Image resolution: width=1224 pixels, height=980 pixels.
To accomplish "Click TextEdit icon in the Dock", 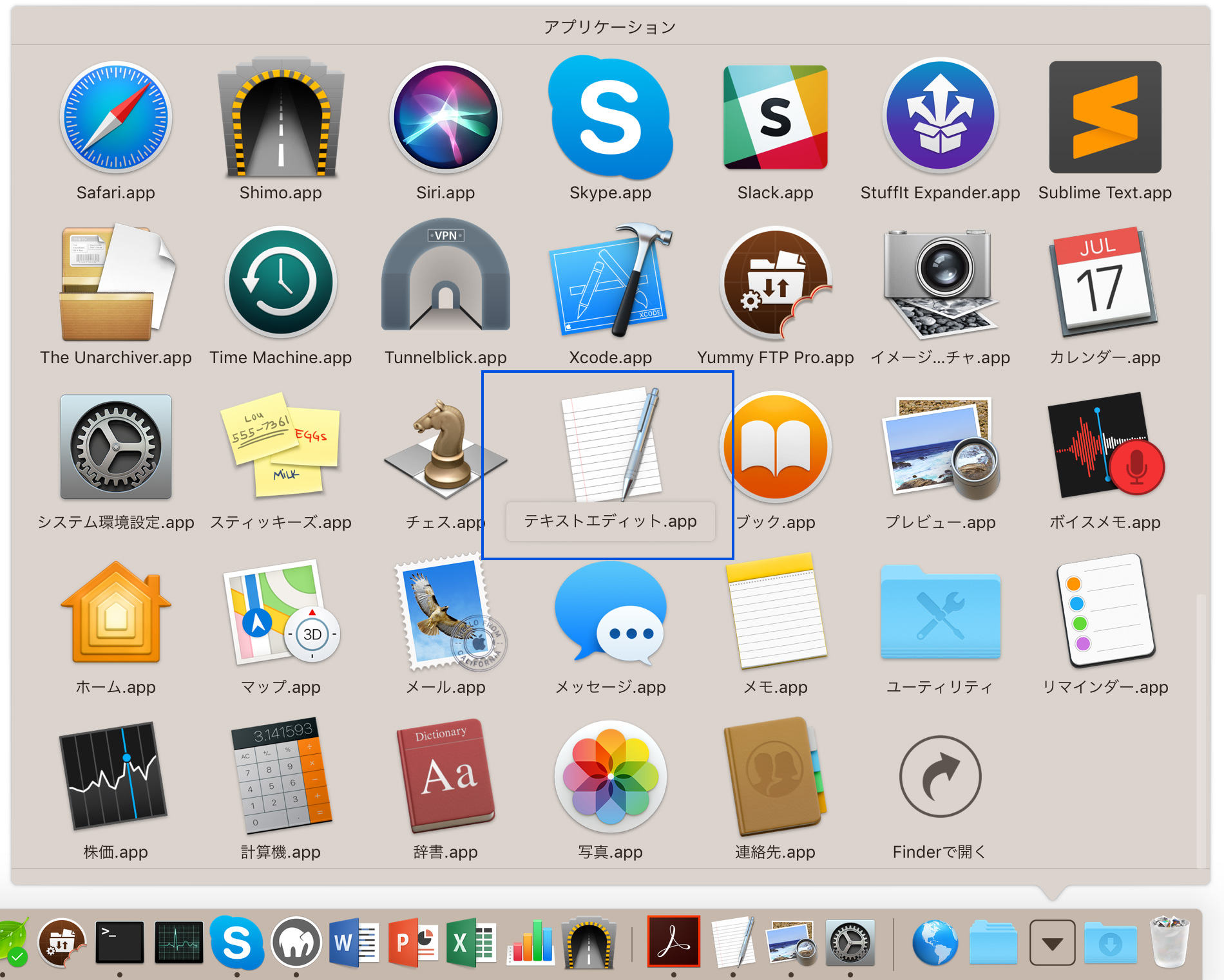I will 733,943.
